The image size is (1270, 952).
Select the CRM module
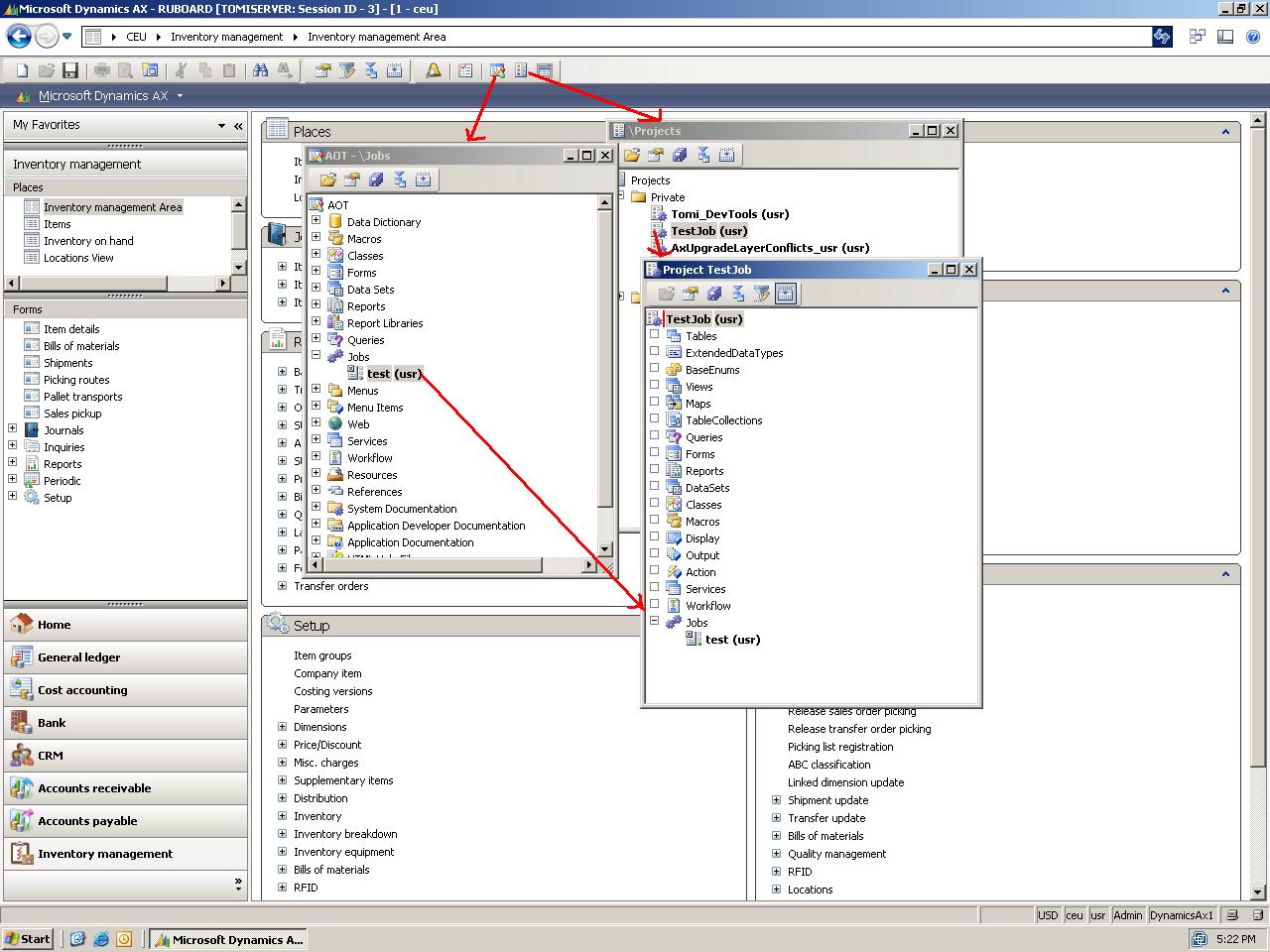(125, 756)
